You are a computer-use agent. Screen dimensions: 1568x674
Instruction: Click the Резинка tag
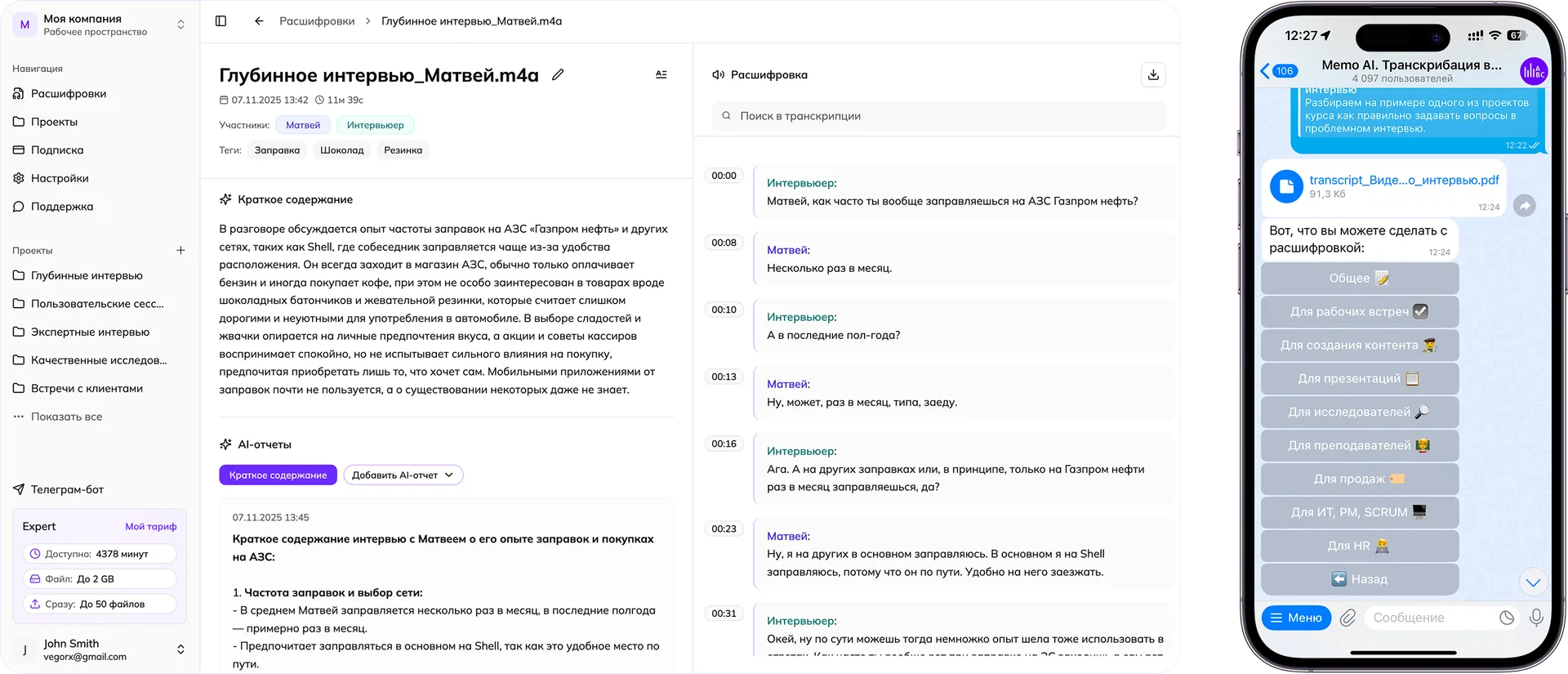tap(403, 150)
